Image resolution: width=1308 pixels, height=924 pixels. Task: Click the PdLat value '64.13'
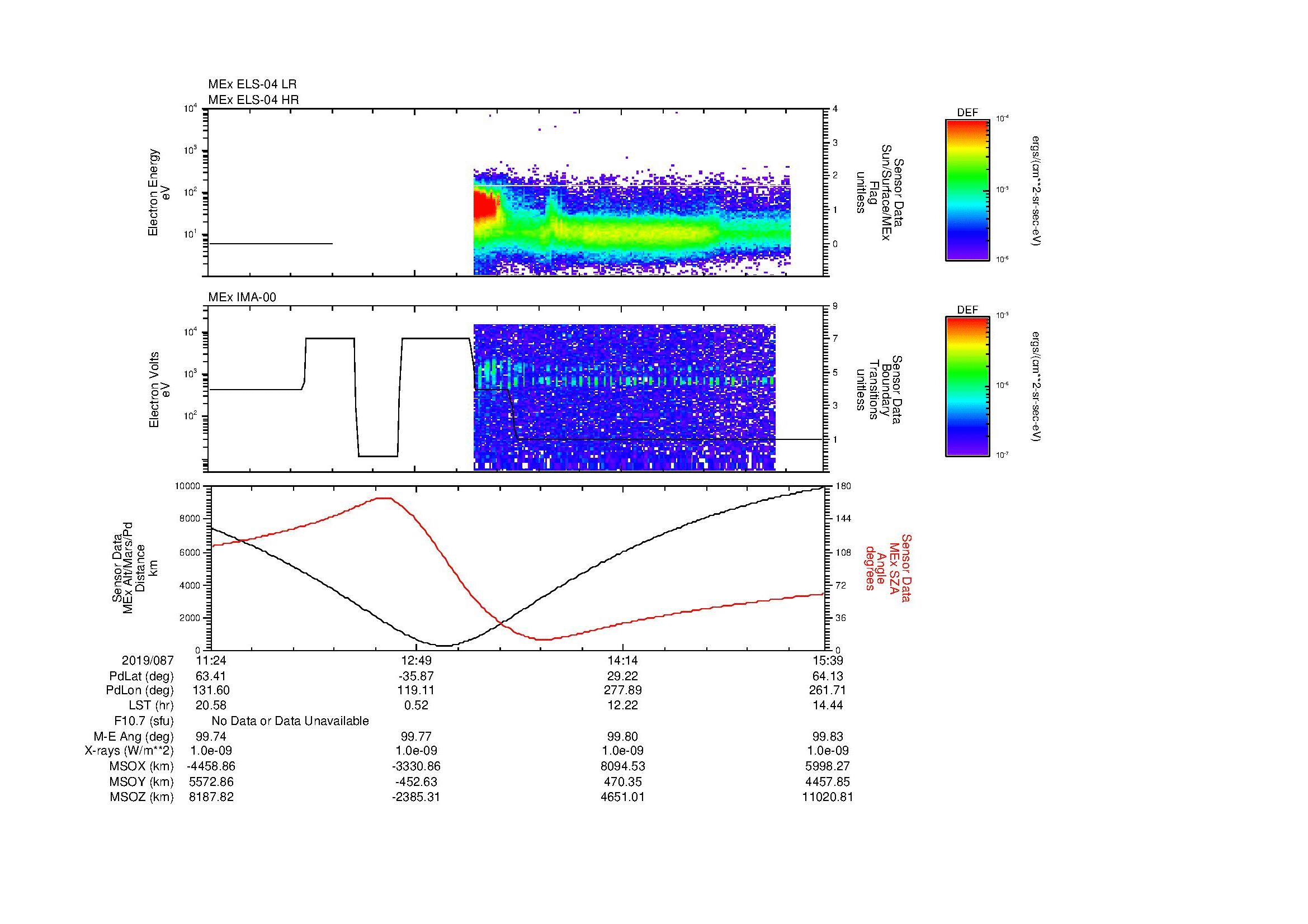click(x=829, y=676)
